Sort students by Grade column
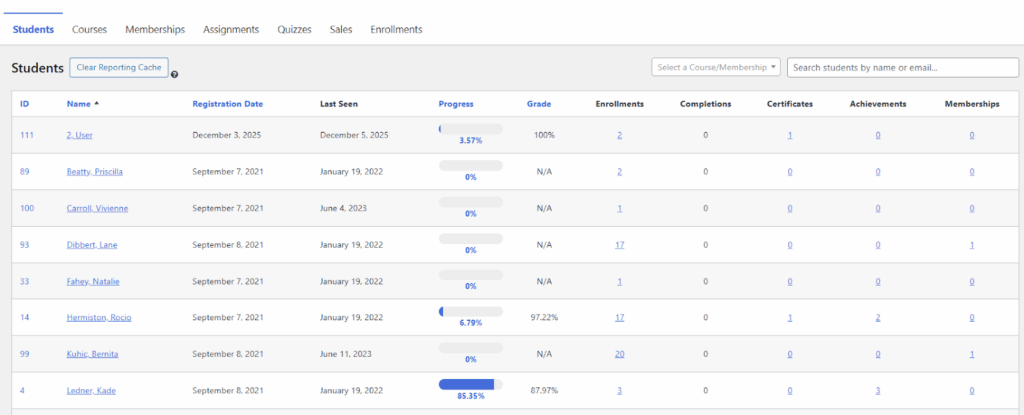This screenshot has width=1024, height=415. click(539, 103)
